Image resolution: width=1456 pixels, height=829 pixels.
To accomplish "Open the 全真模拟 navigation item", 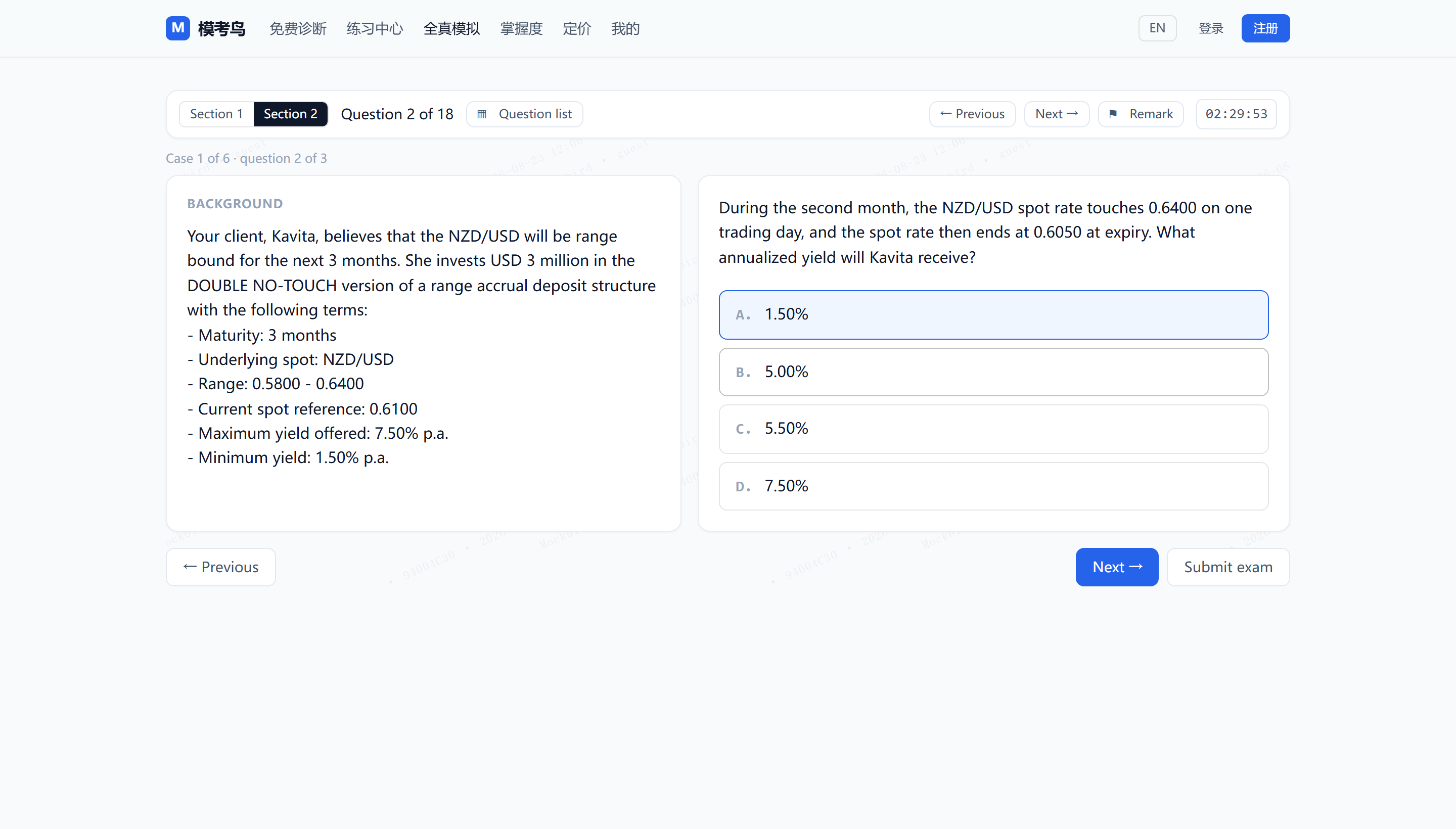I will pos(451,28).
